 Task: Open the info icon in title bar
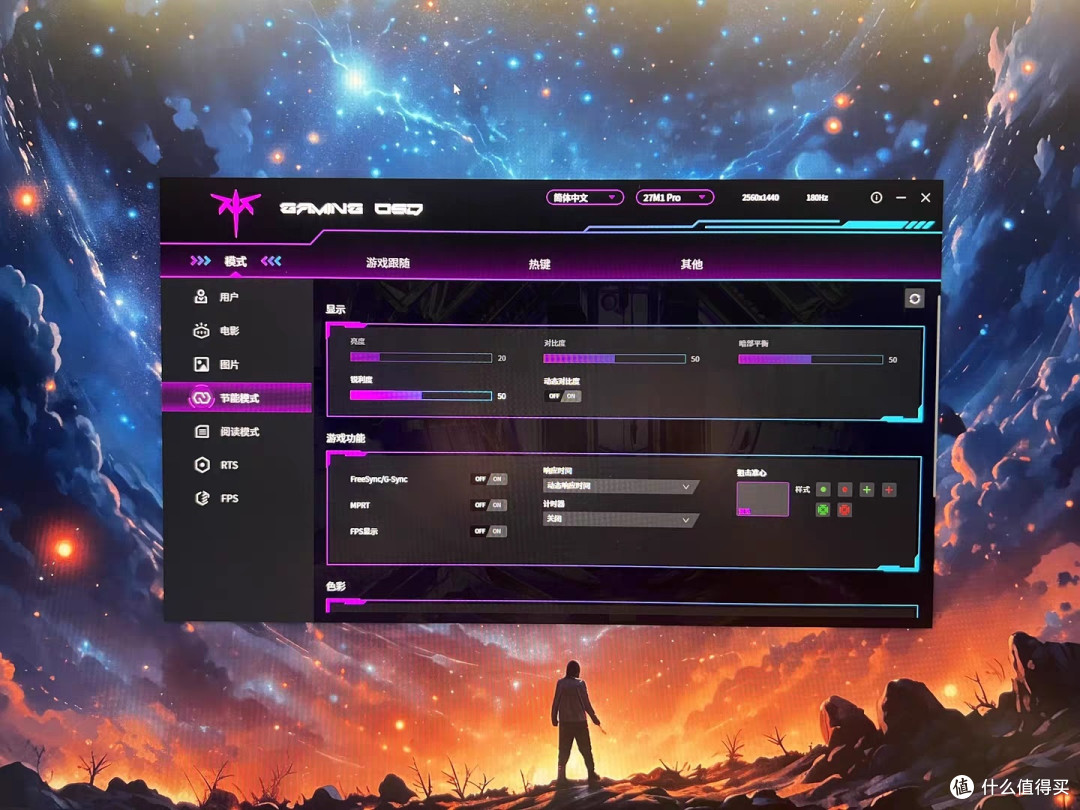click(876, 198)
